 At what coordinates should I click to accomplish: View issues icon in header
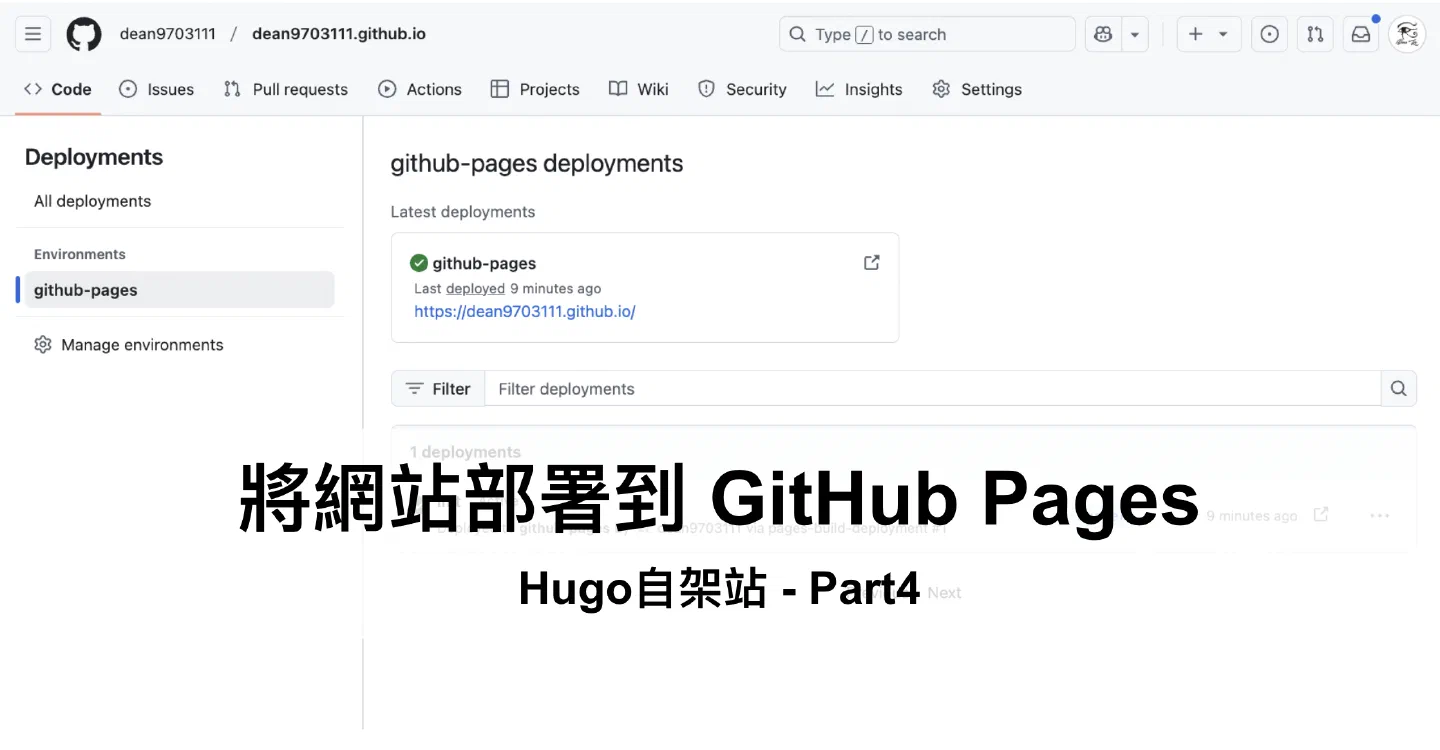coord(1269,34)
